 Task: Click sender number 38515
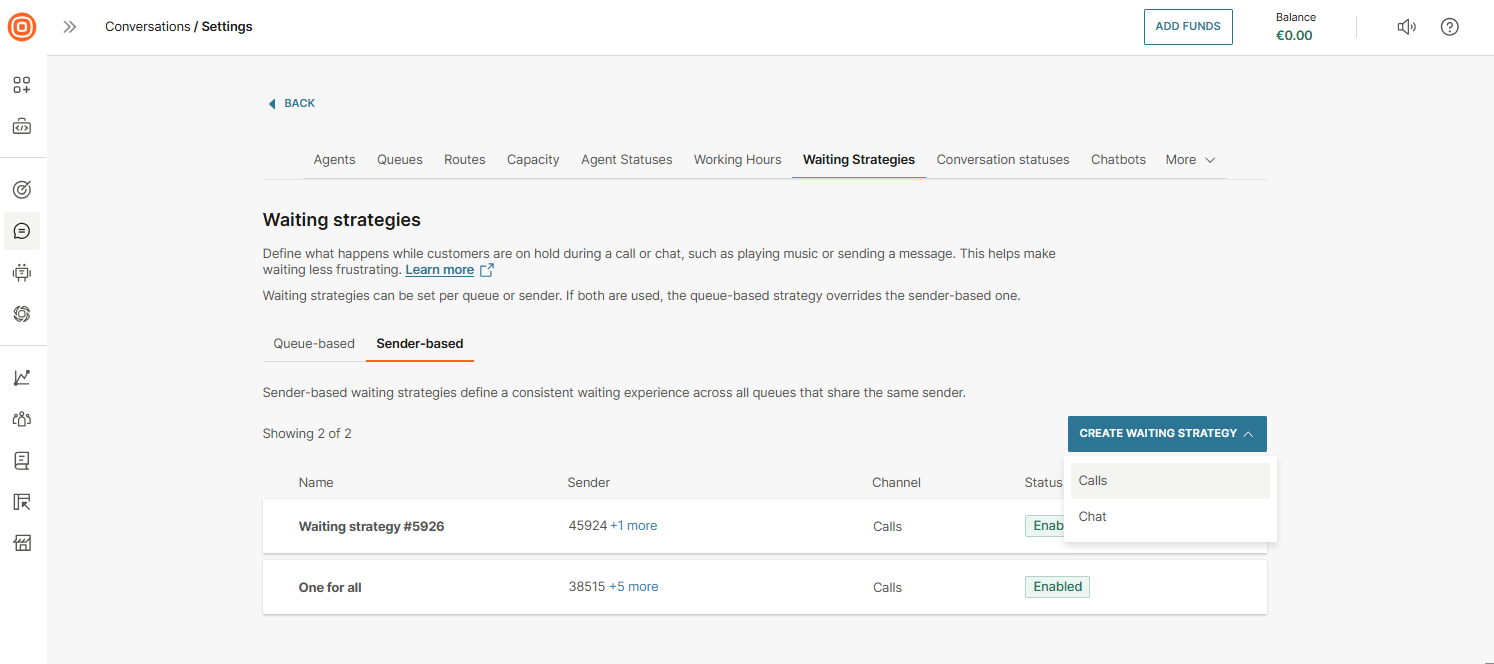[x=587, y=587]
